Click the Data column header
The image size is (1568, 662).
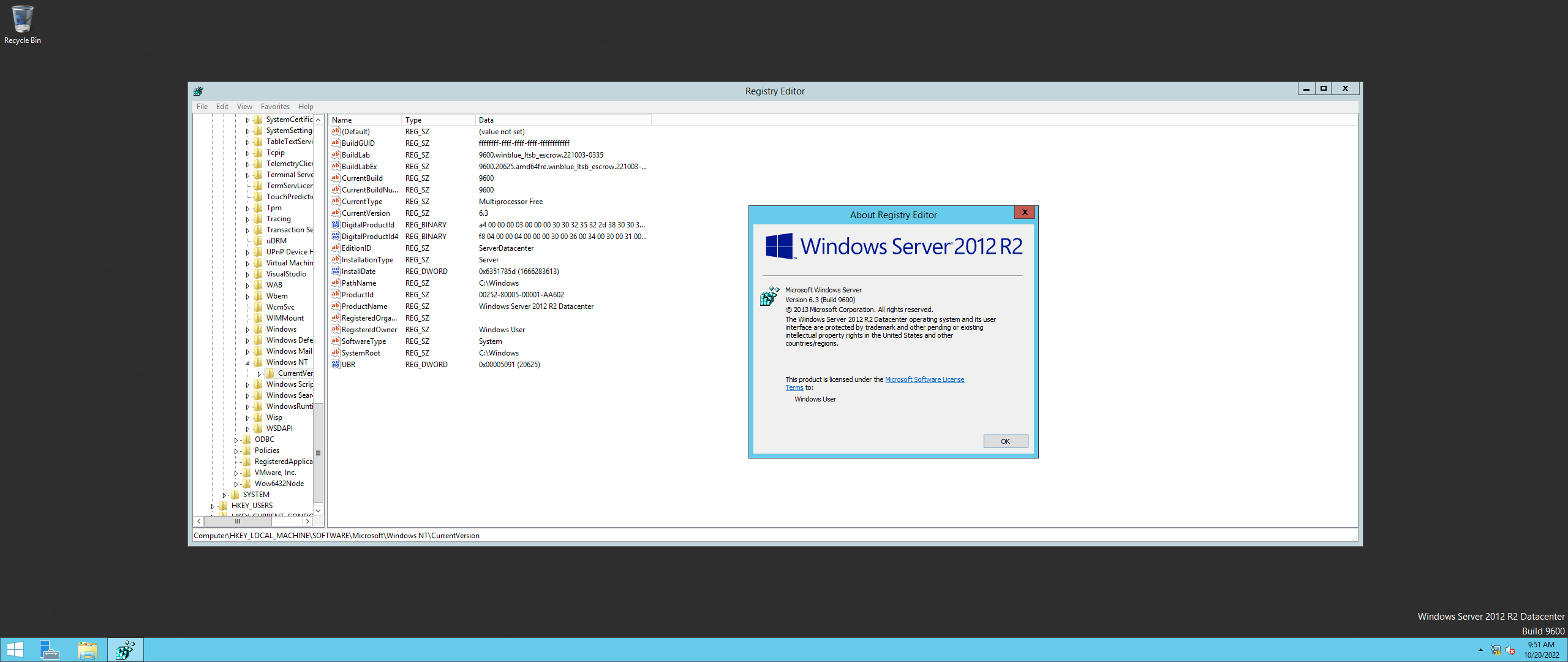pyautogui.click(x=563, y=120)
